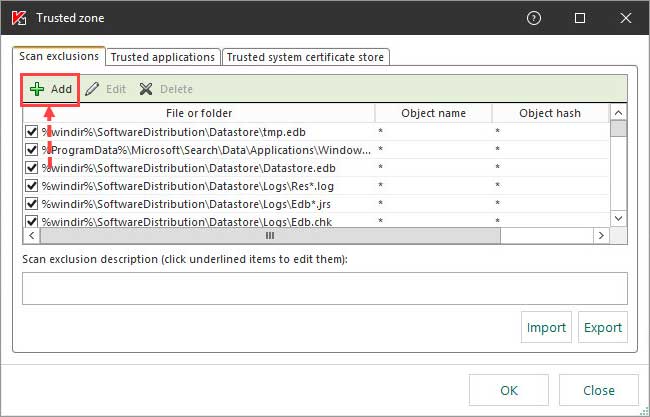Click the vertical scrollbar thumb

(x=618, y=128)
